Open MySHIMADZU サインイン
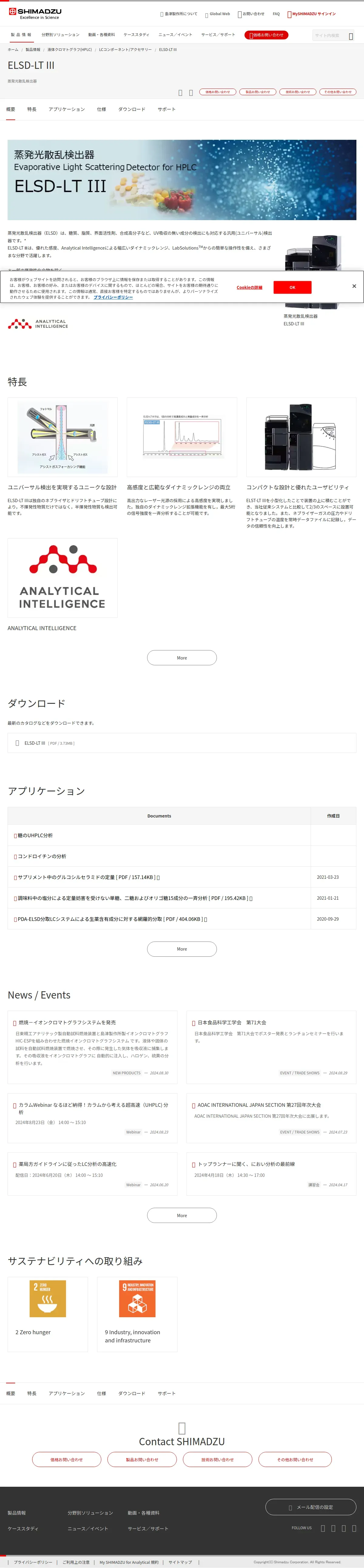 (312, 14)
